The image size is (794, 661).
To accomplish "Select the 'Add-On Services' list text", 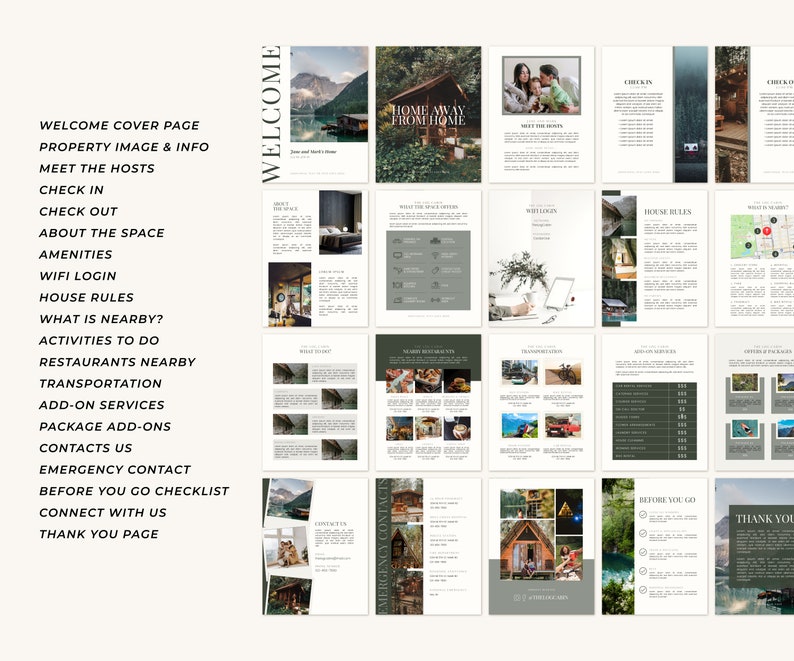I will point(102,405).
